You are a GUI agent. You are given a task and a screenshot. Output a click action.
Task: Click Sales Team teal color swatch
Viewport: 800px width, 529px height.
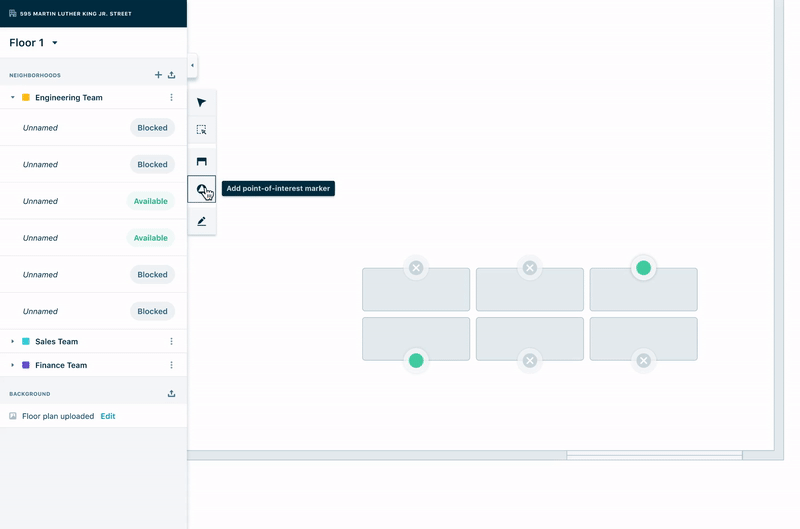point(26,341)
